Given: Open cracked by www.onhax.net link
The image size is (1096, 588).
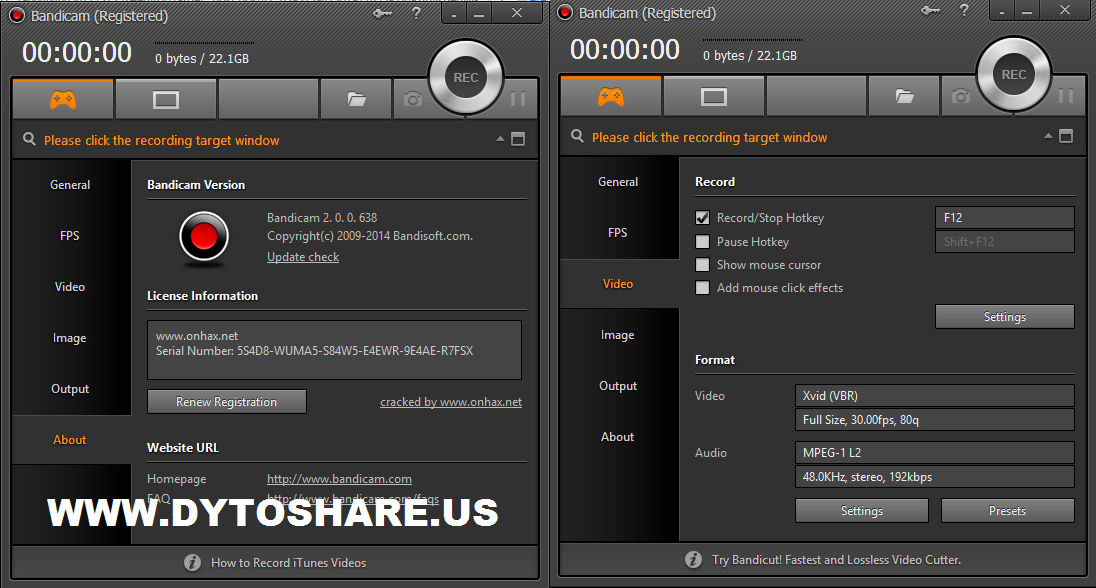Looking at the screenshot, I should 451,402.
